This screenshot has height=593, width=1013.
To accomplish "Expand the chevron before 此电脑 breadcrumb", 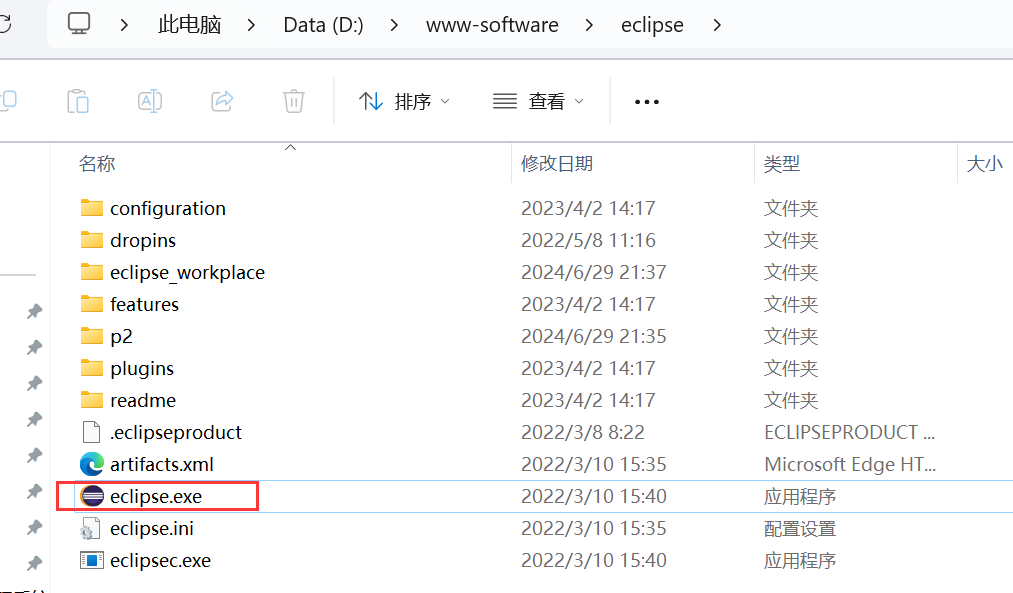I will tap(124, 25).
